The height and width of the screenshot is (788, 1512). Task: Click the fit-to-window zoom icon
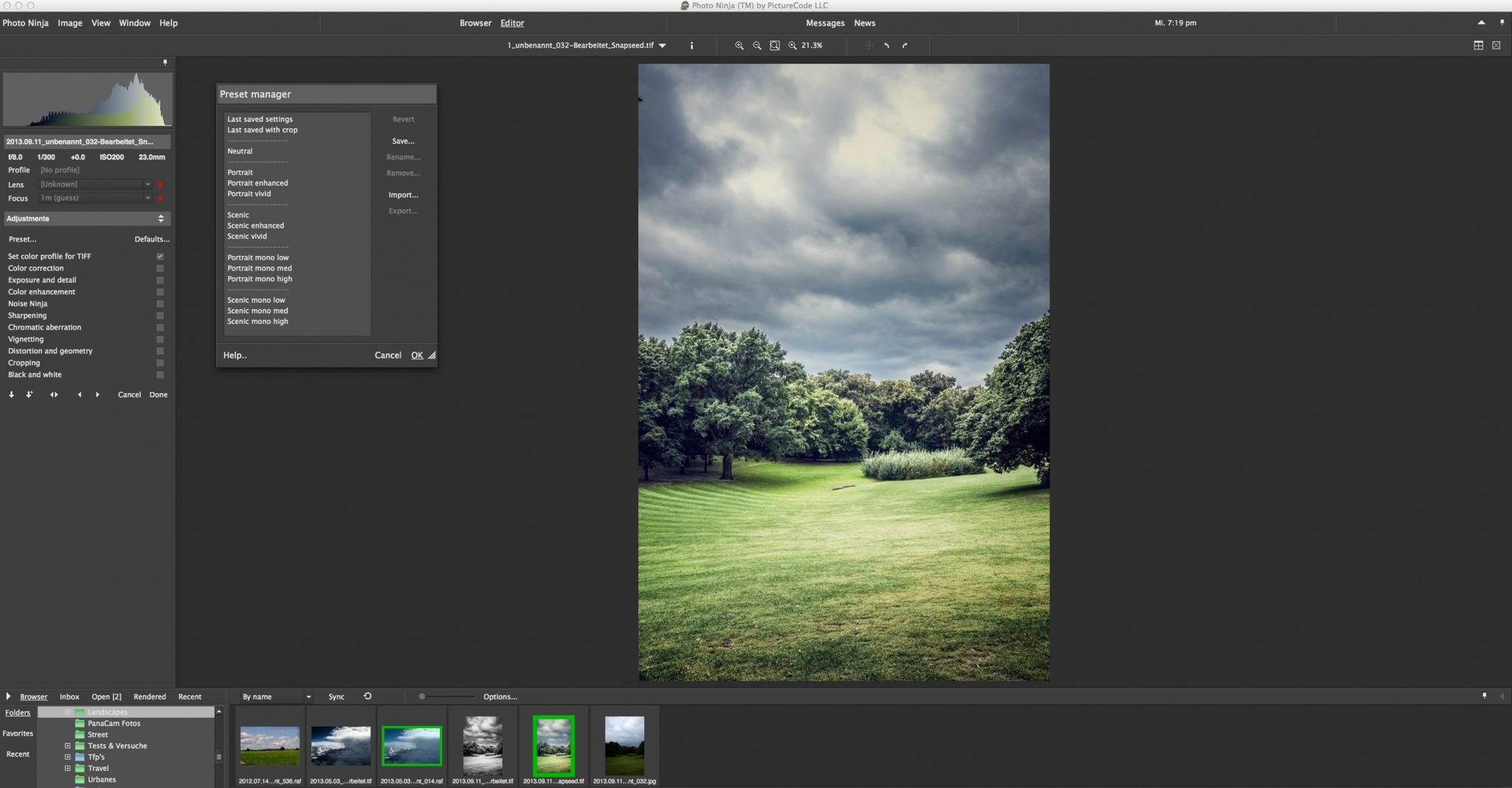(x=775, y=46)
